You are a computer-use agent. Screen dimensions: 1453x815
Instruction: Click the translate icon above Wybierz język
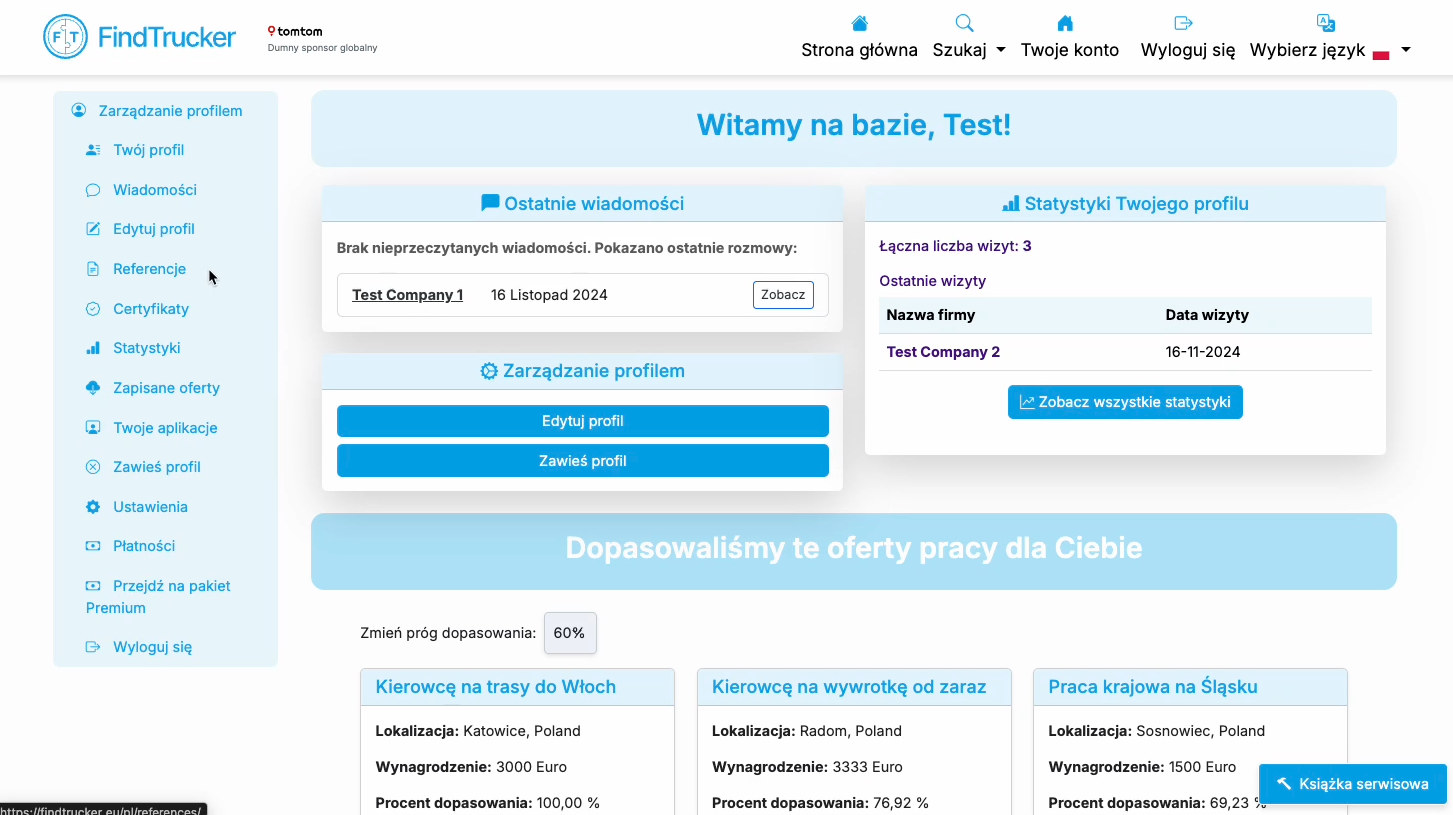point(1325,23)
